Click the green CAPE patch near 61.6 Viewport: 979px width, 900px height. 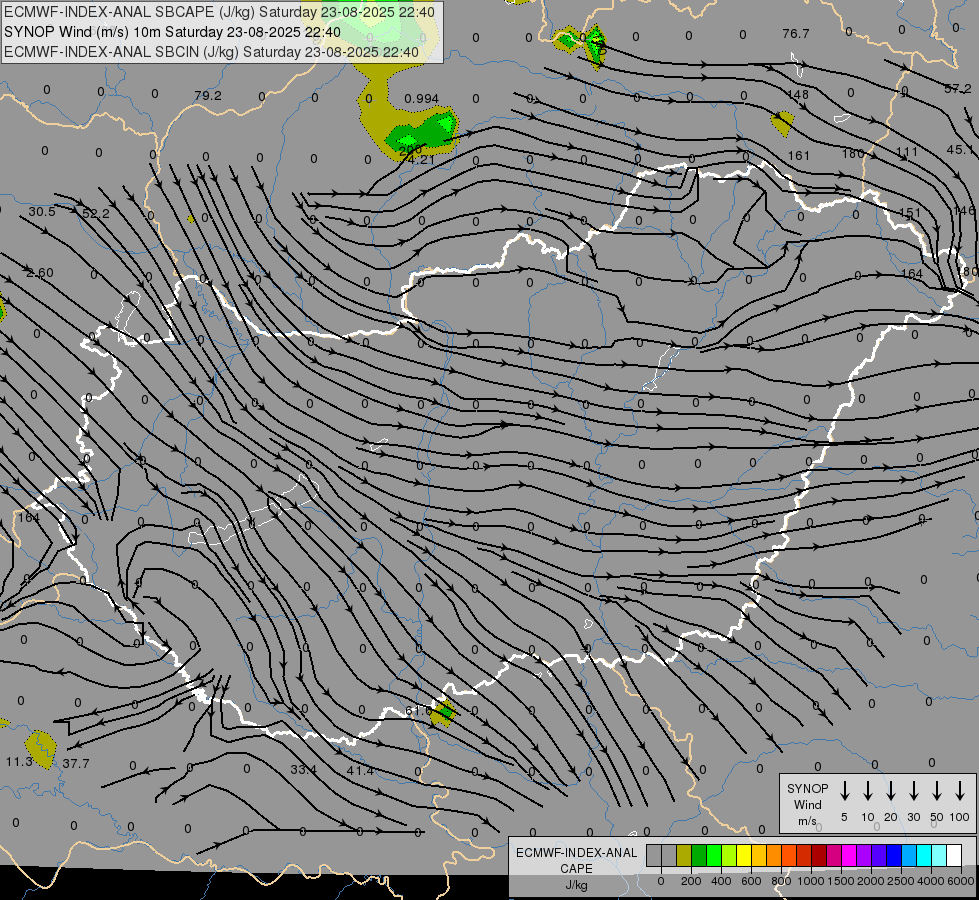(444, 712)
